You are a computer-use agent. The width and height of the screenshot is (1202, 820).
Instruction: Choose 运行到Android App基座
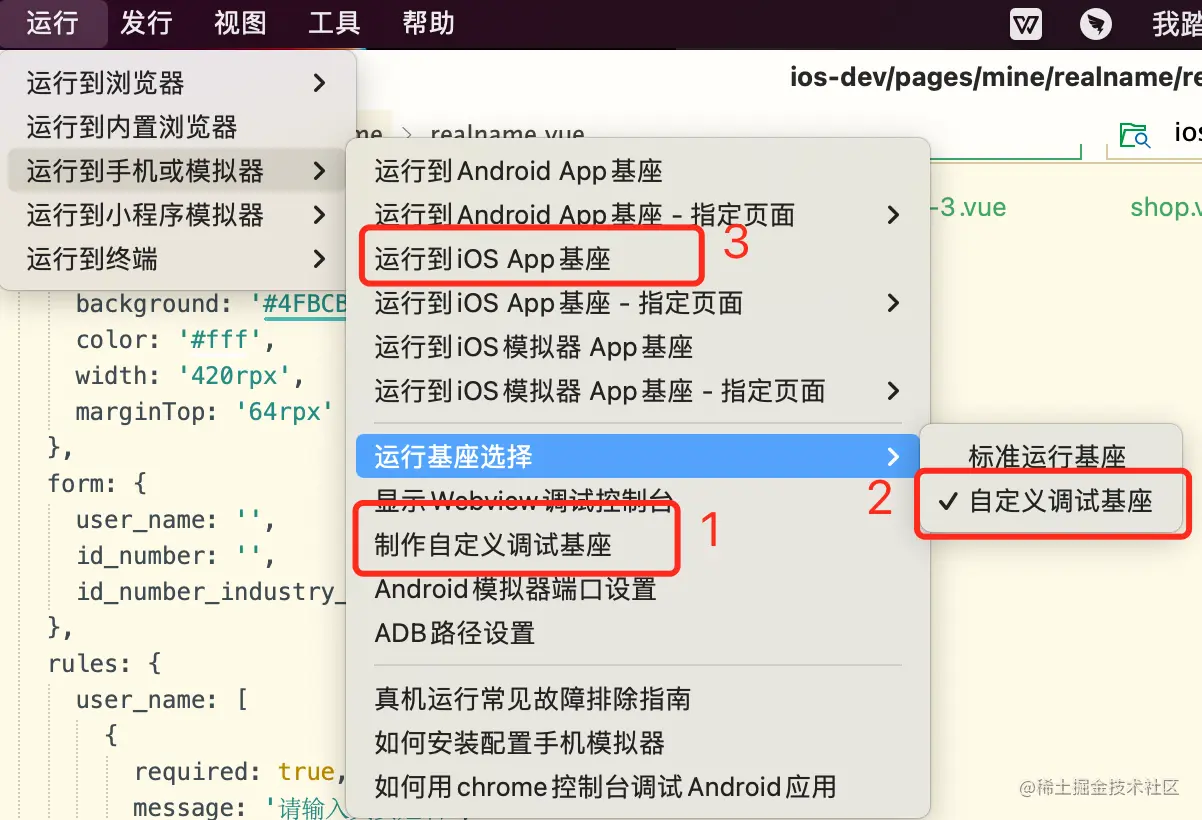click(637, 171)
